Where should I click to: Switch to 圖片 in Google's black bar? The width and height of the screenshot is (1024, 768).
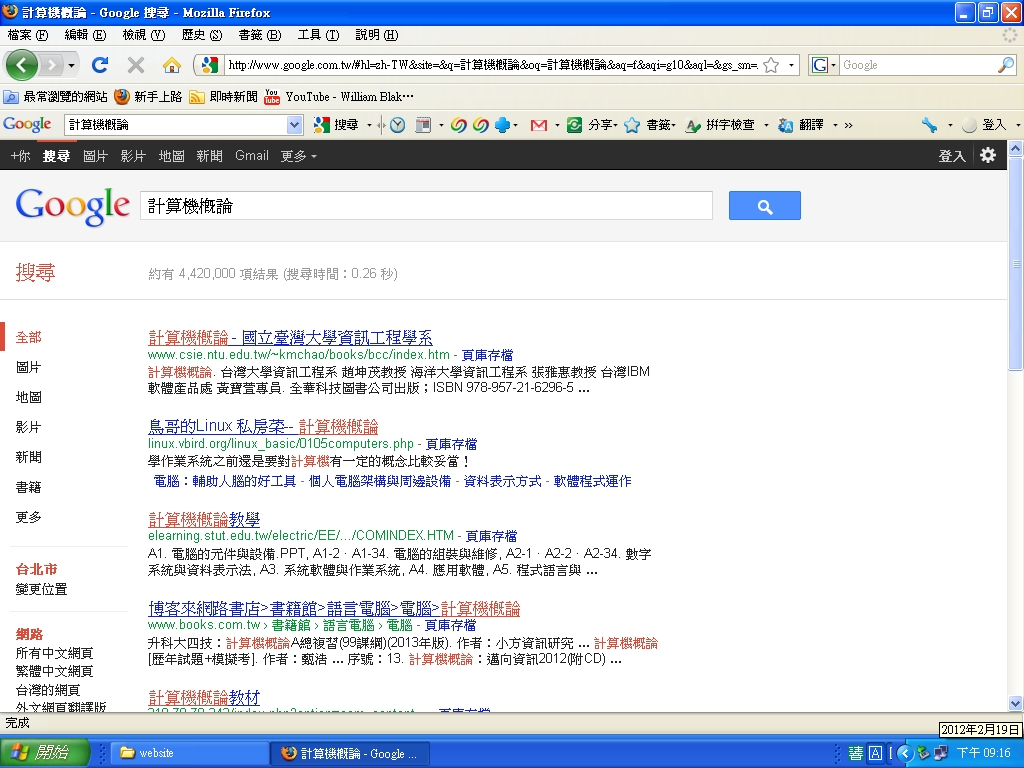tap(95, 156)
